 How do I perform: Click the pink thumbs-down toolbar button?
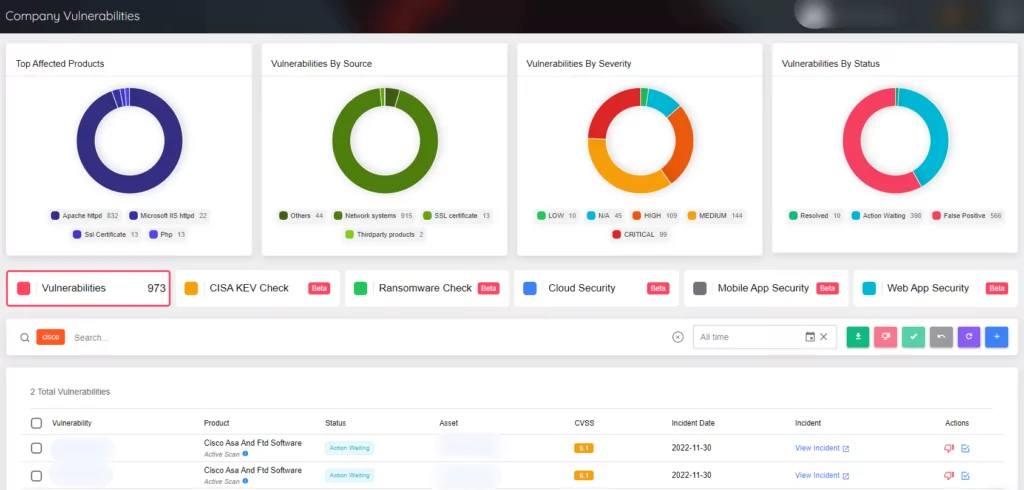(886, 337)
